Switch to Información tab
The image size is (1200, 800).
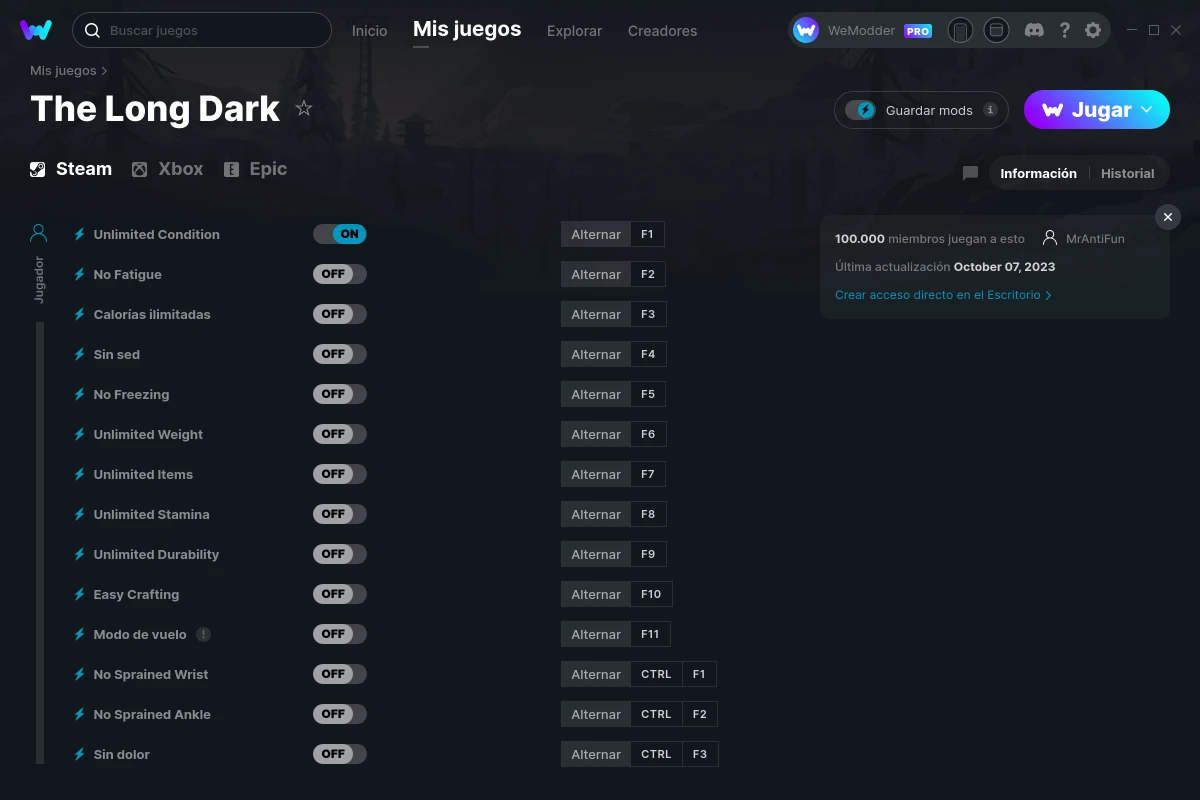[x=1038, y=173]
